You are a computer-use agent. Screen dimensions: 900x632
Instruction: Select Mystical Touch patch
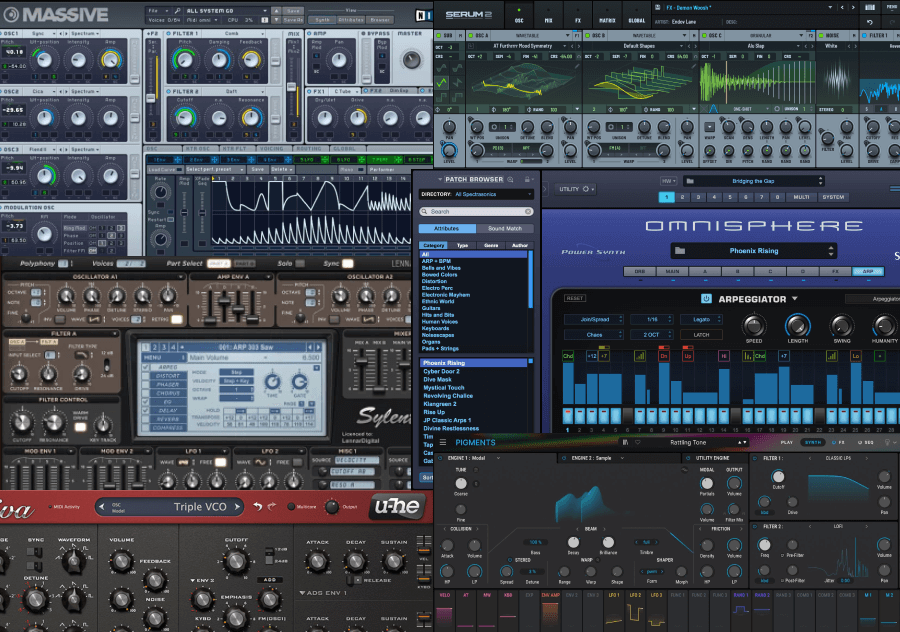[444, 387]
